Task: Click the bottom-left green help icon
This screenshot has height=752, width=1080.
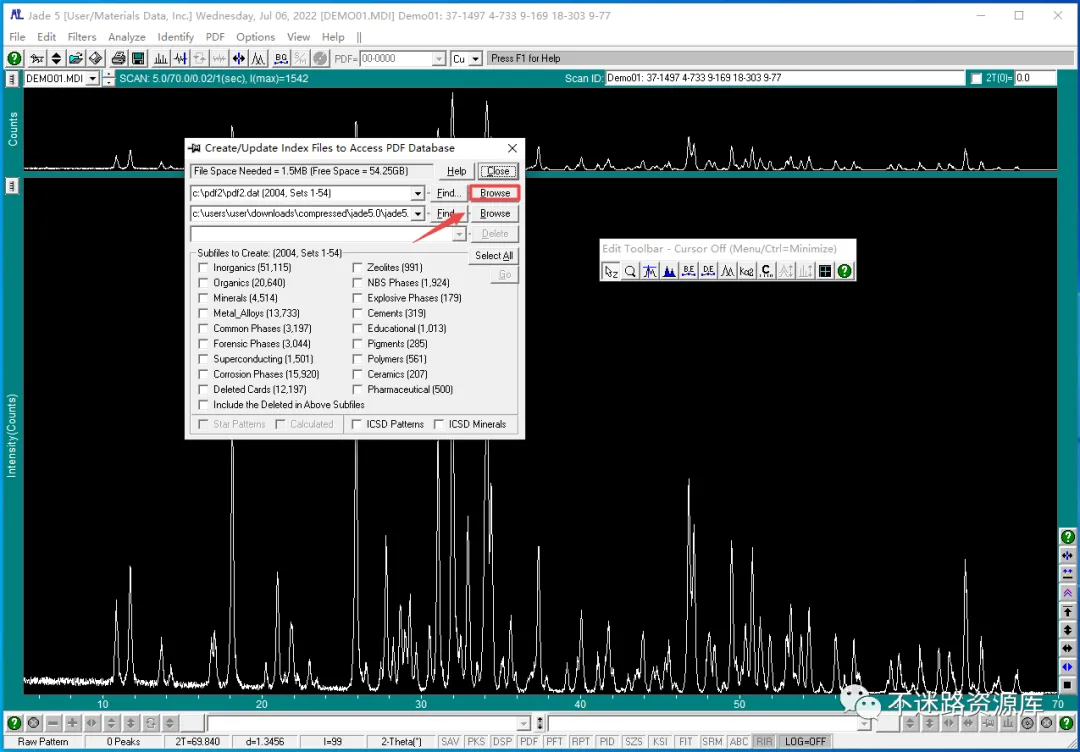Action: pos(14,723)
